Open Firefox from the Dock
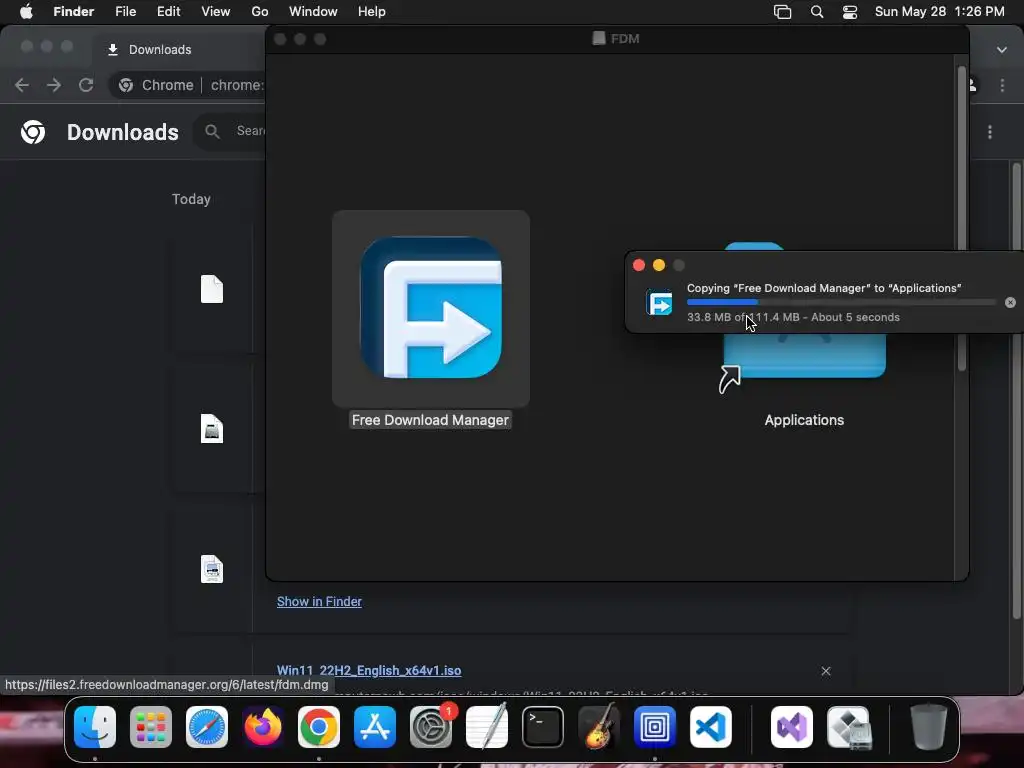The height and width of the screenshot is (768, 1024). click(263, 727)
